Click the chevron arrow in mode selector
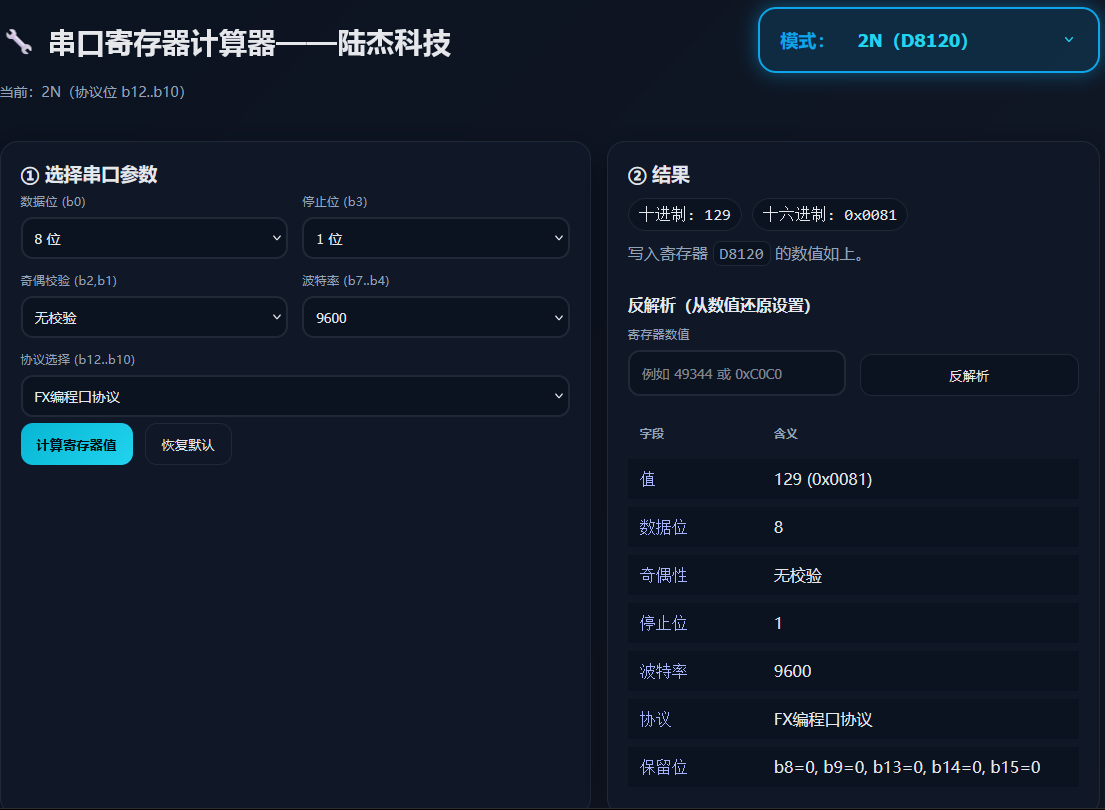 [1068, 40]
